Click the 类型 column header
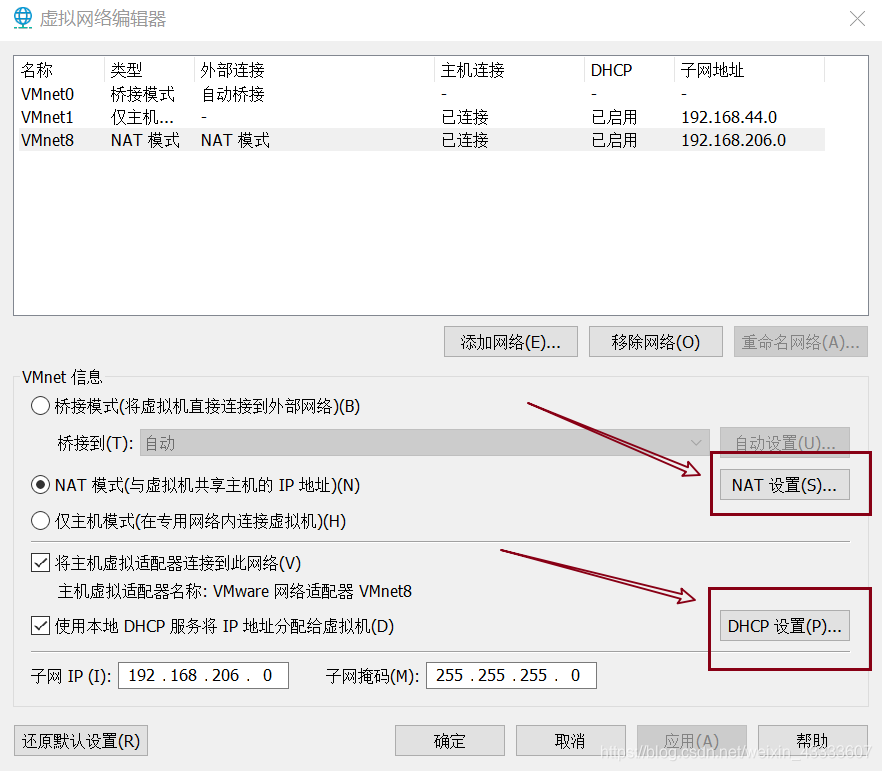882x771 pixels. coord(150,70)
